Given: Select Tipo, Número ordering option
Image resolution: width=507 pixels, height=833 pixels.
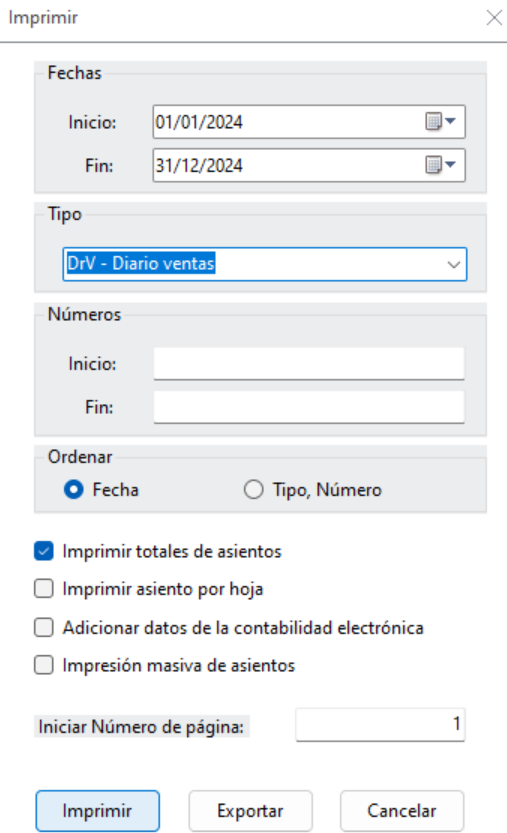Looking at the screenshot, I should pyautogui.click(x=254, y=489).
